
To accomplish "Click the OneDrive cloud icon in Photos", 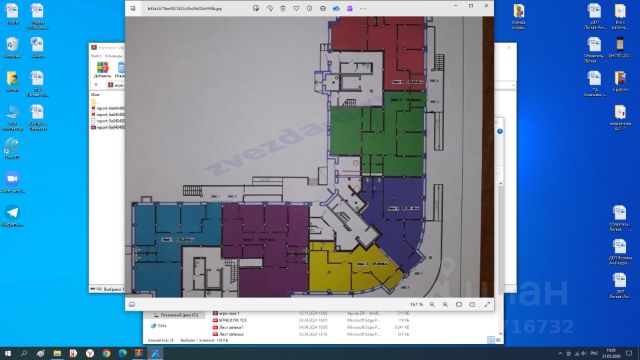I will click(336, 8).
